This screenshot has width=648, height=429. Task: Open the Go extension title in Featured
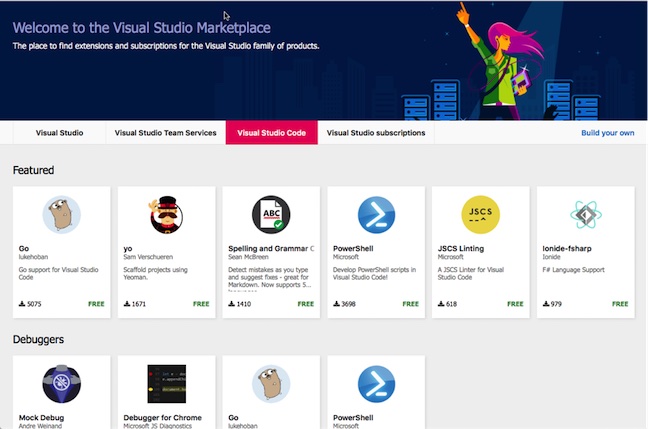tap(24, 248)
